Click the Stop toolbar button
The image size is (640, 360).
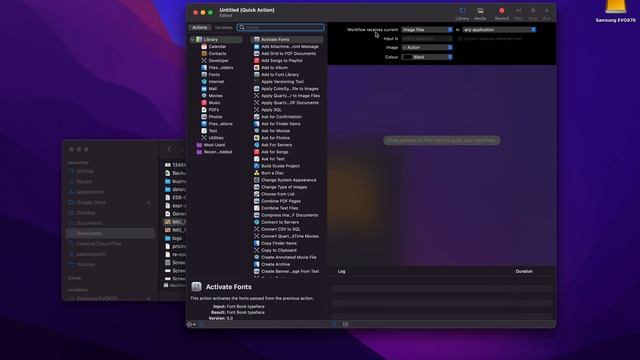533,13
